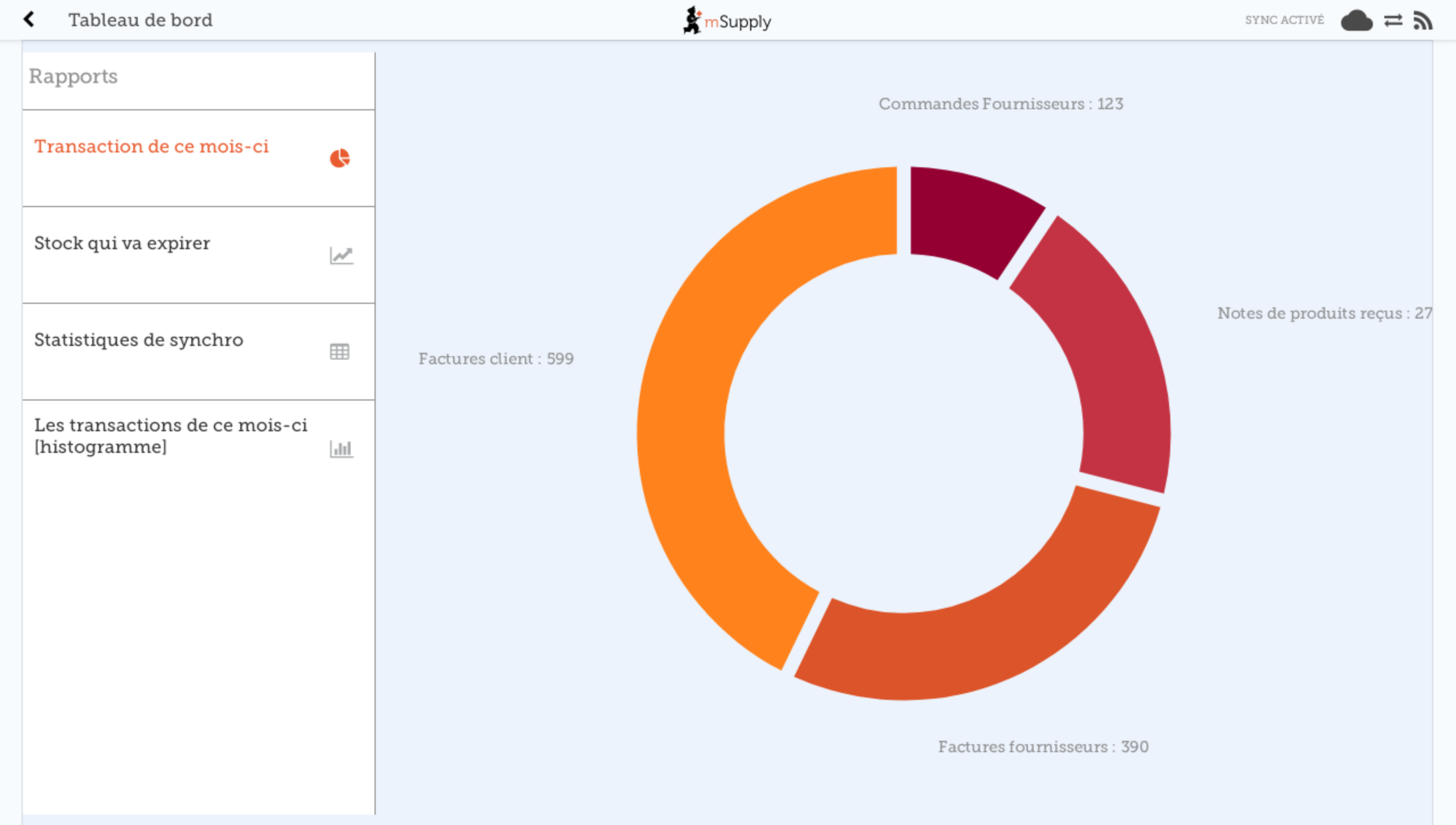Viewport: 1456px width, 825px height.
Task: Open Transaction de ce mois-ci report
Action: pyautogui.click(x=151, y=147)
